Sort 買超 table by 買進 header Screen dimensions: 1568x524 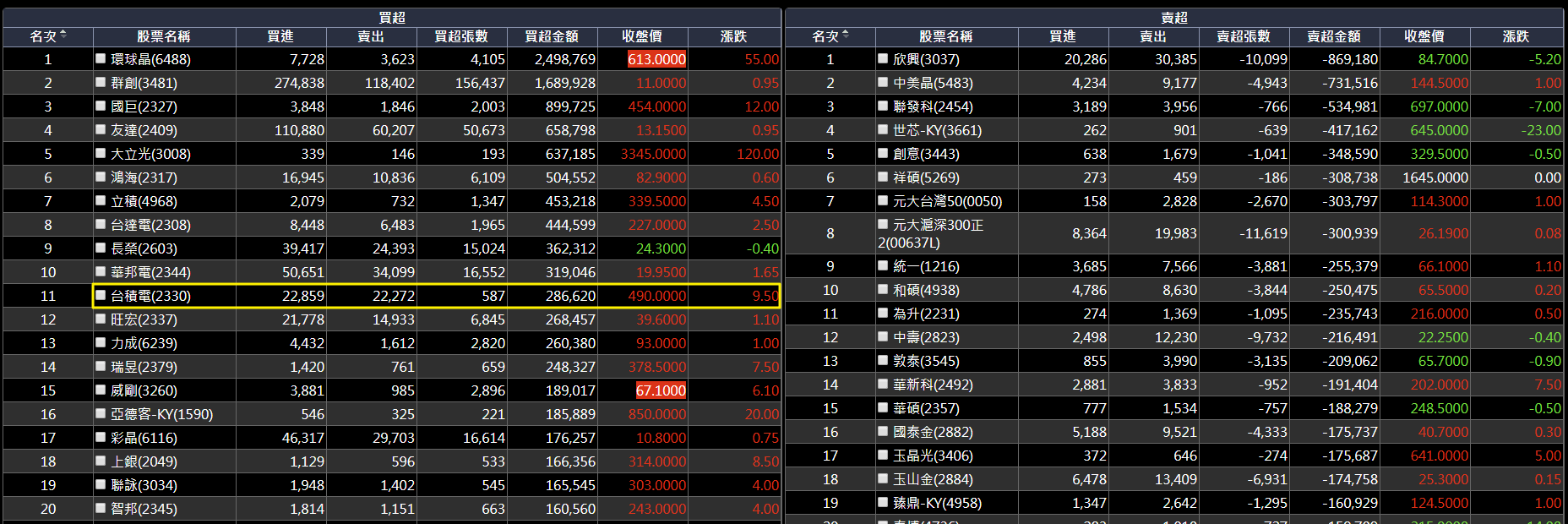(x=280, y=36)
